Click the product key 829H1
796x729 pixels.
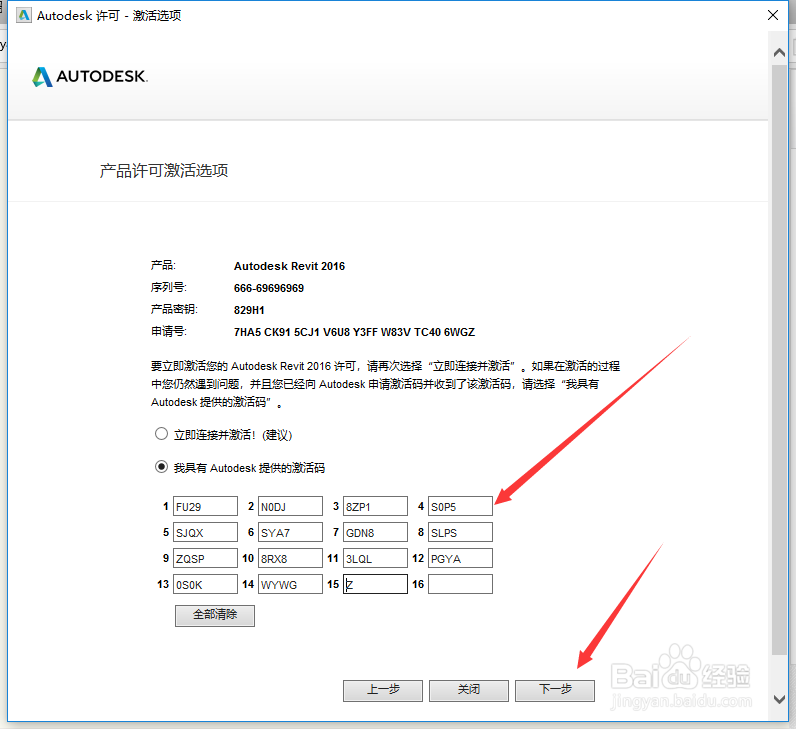click(x=249, y=310)
